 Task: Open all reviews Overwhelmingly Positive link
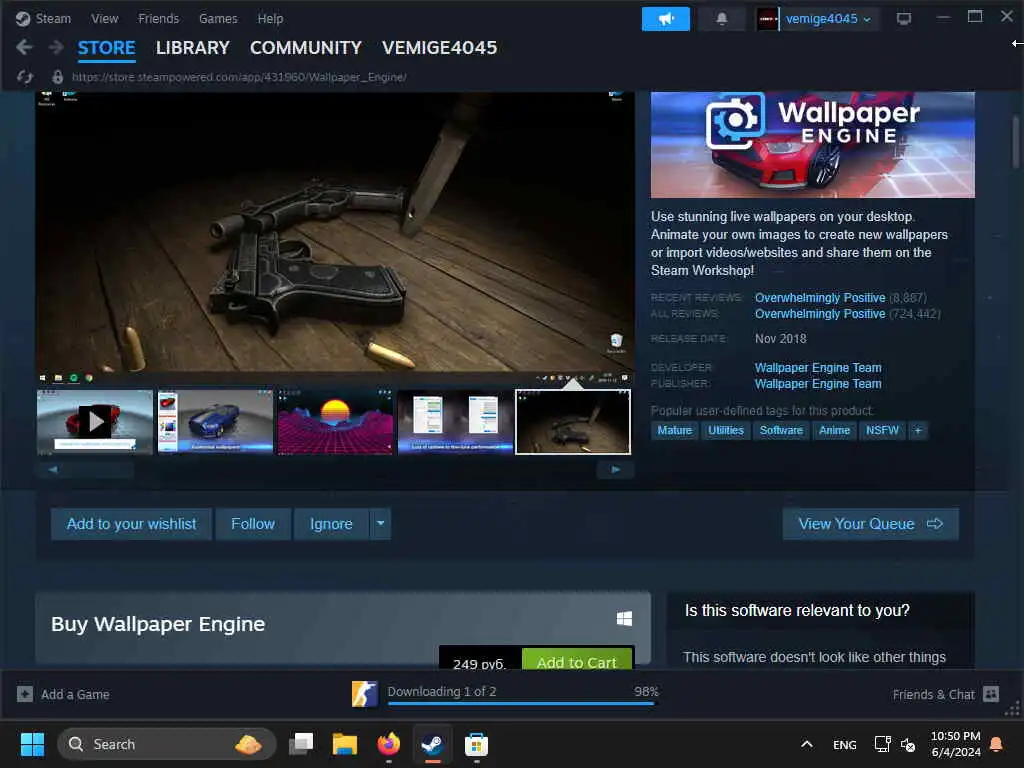click(x=820, y=314)
